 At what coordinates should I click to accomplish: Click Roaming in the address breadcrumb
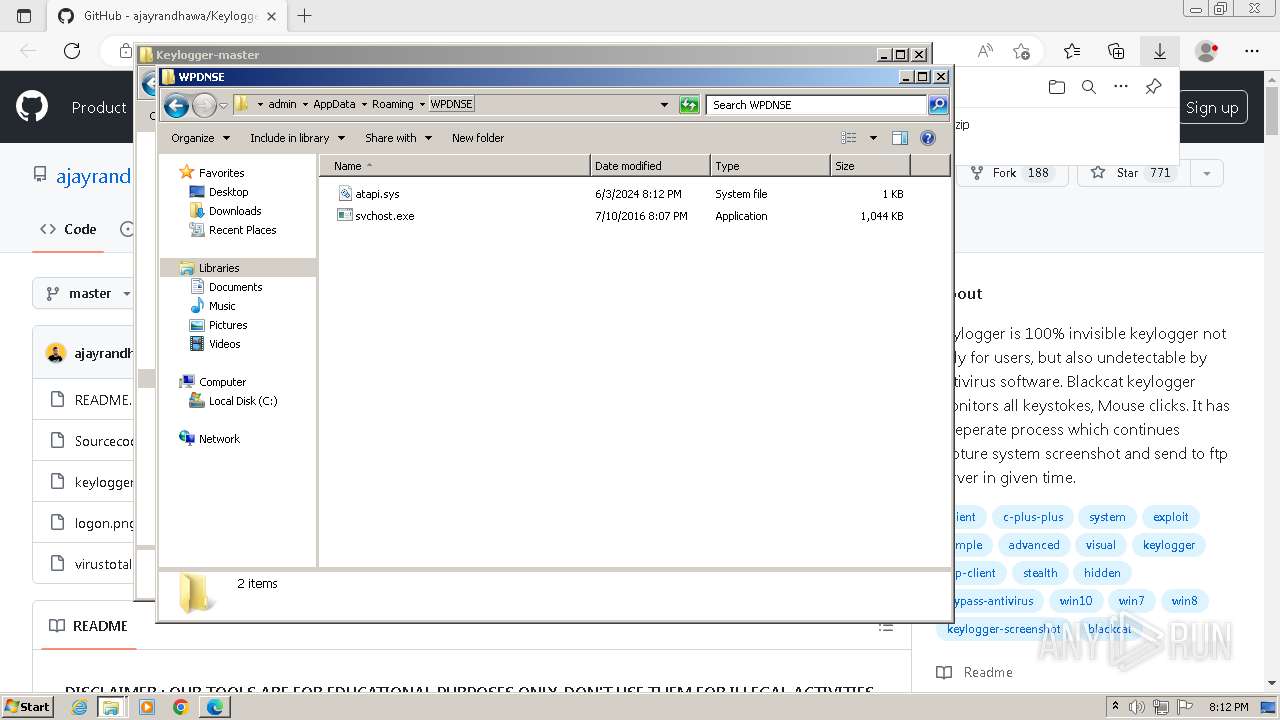click(x=392, y=104)
